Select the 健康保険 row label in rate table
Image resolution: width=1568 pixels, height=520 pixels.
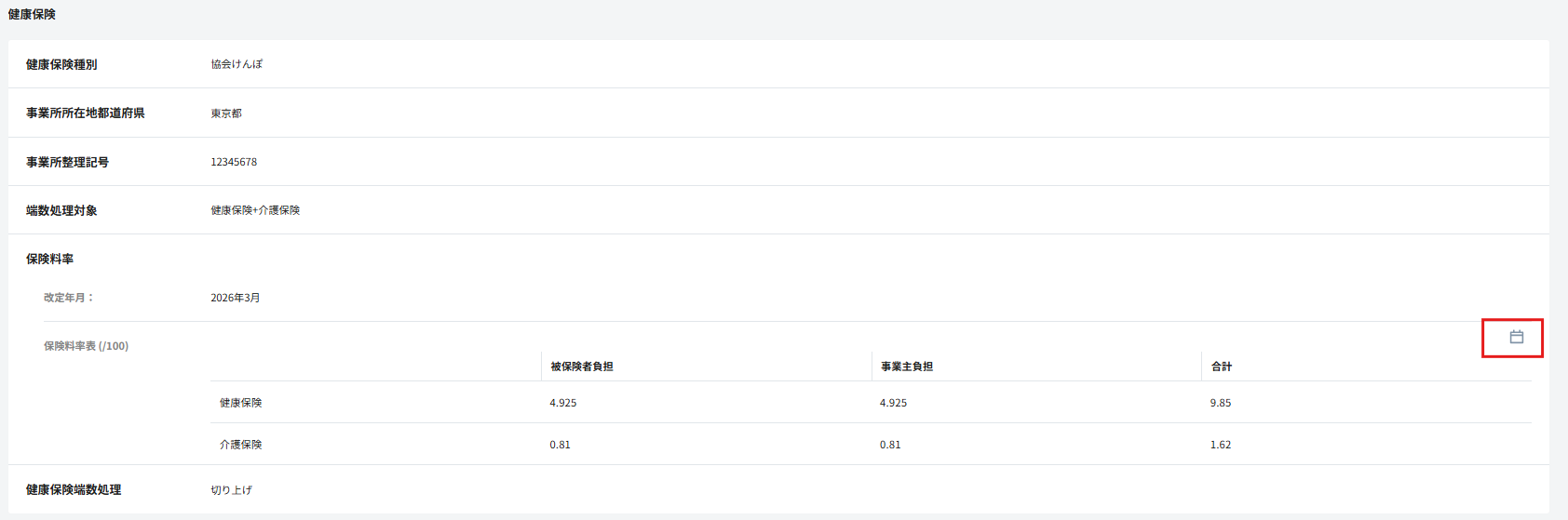(x=241, y=403)
